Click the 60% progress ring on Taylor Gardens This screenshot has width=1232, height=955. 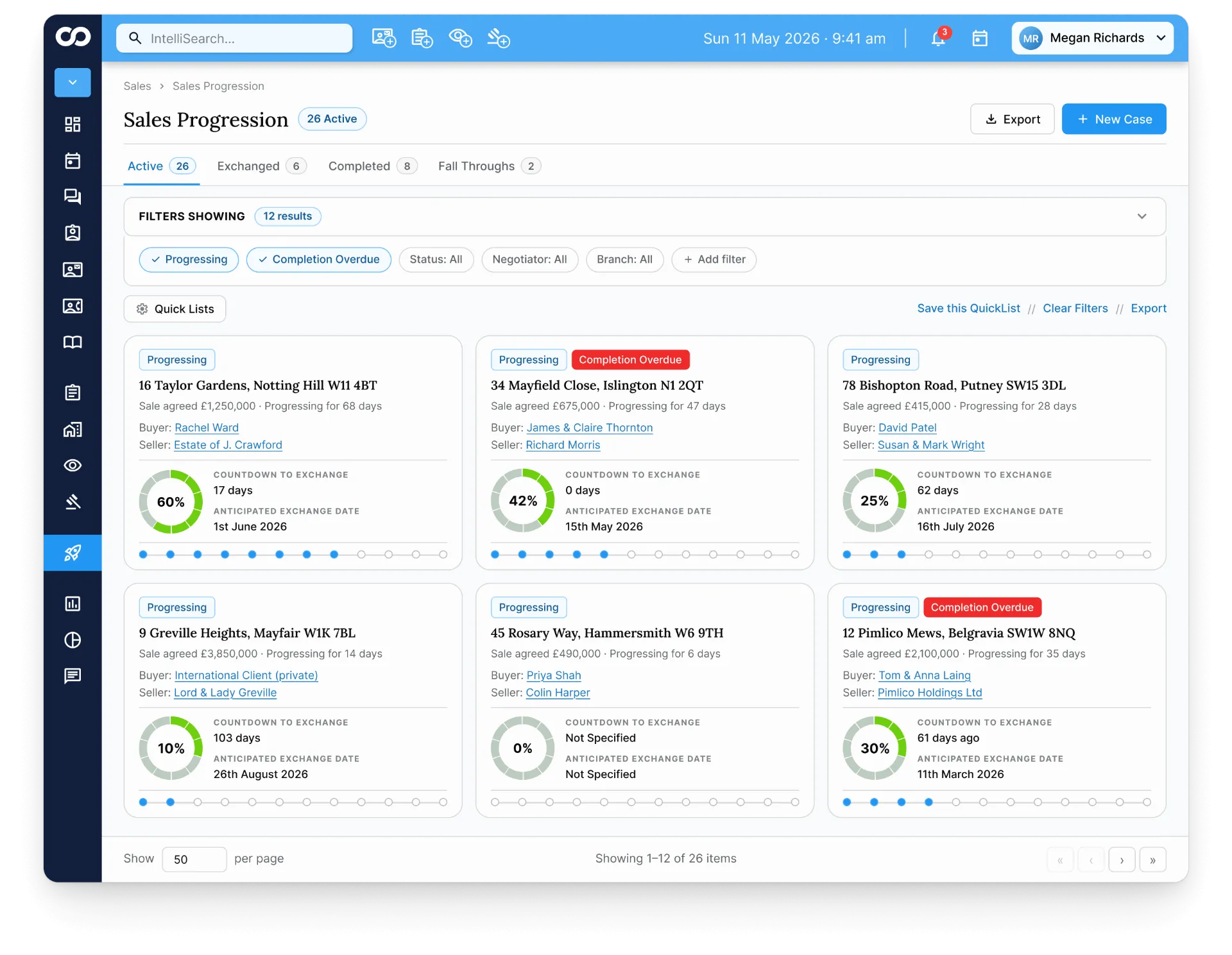pyautogui.click(x=171, y=502)
